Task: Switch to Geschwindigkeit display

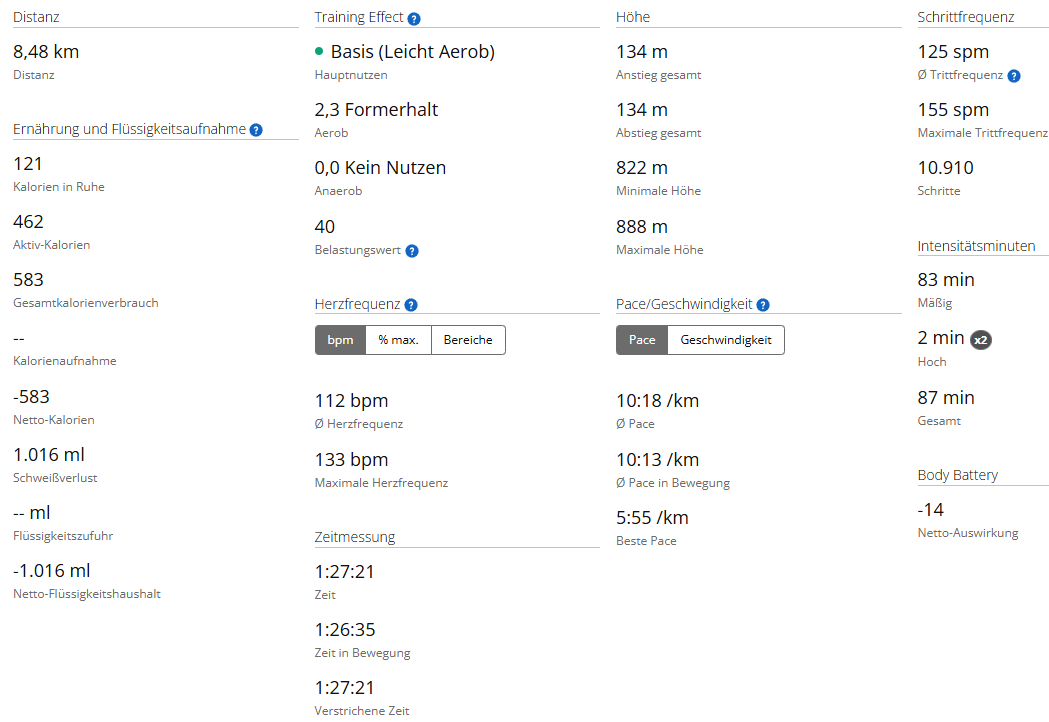Action: pos(726,340)
